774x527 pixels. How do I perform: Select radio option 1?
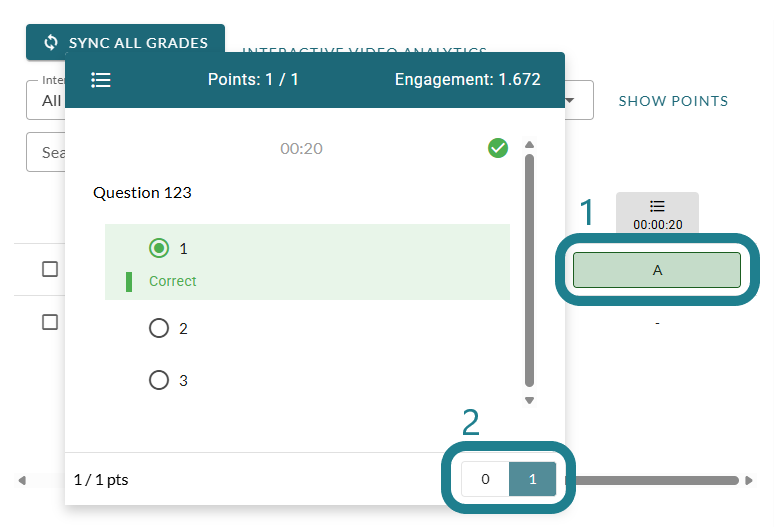pyautogui.click(x=159, y=248)
